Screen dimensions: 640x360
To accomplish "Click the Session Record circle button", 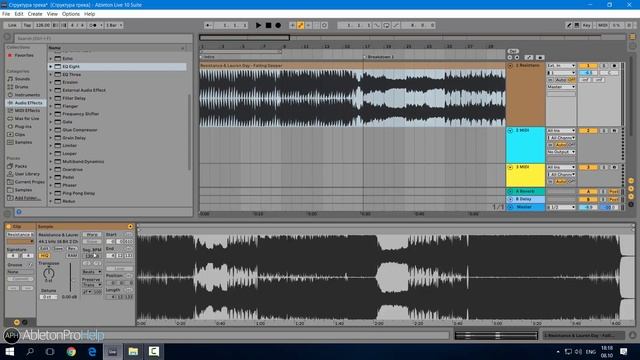I will 324,25.
